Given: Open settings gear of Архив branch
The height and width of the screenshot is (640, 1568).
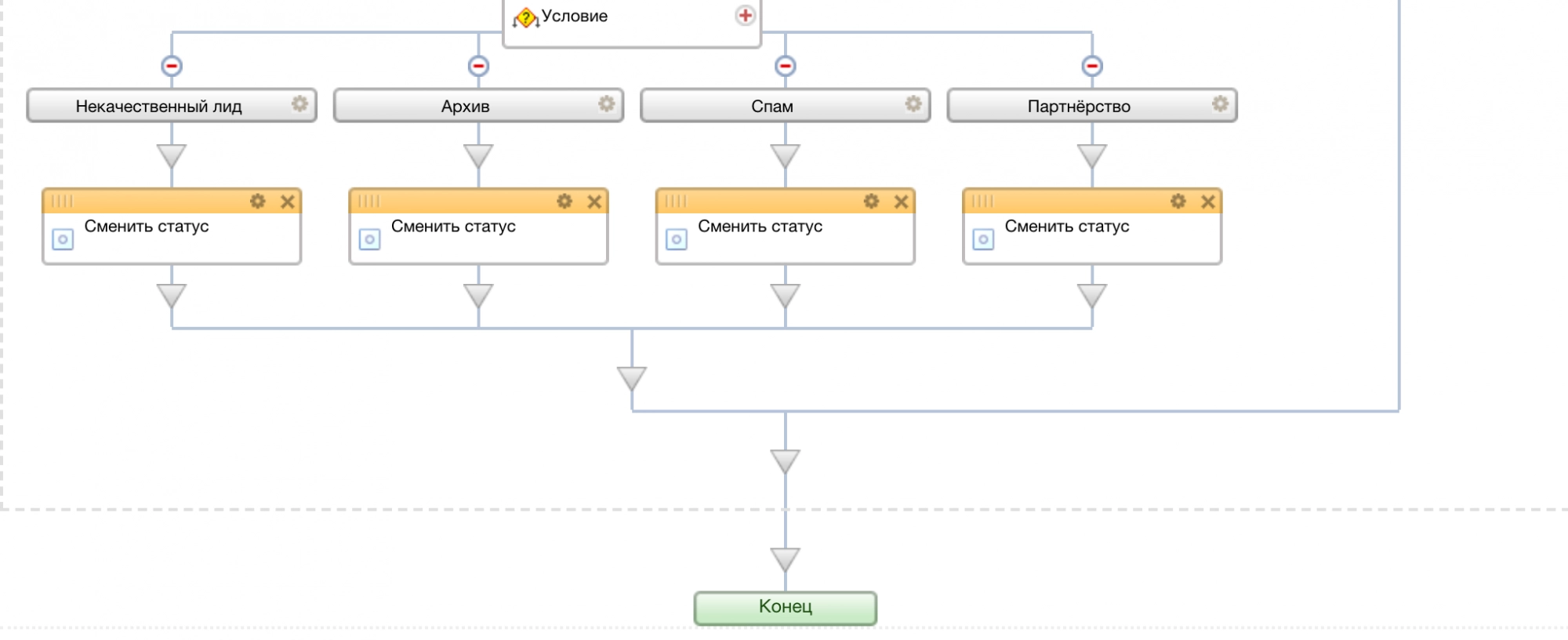Looking at the screenshot, I should point(606,104).
